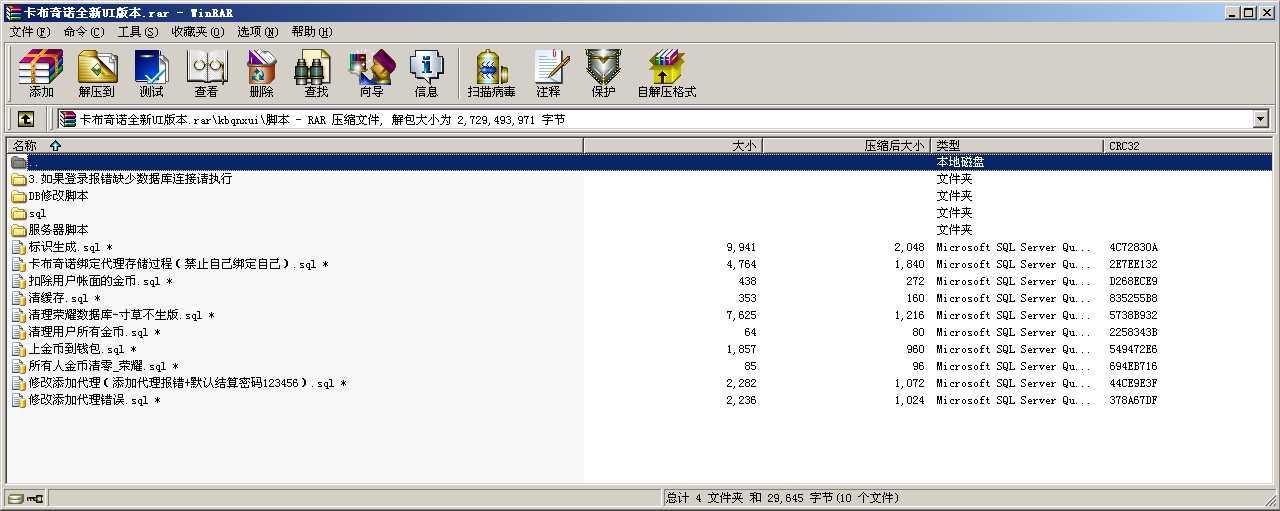Click CRC32 value 5738B932
The image size is (1280, 511).
tap(1133, 315)
